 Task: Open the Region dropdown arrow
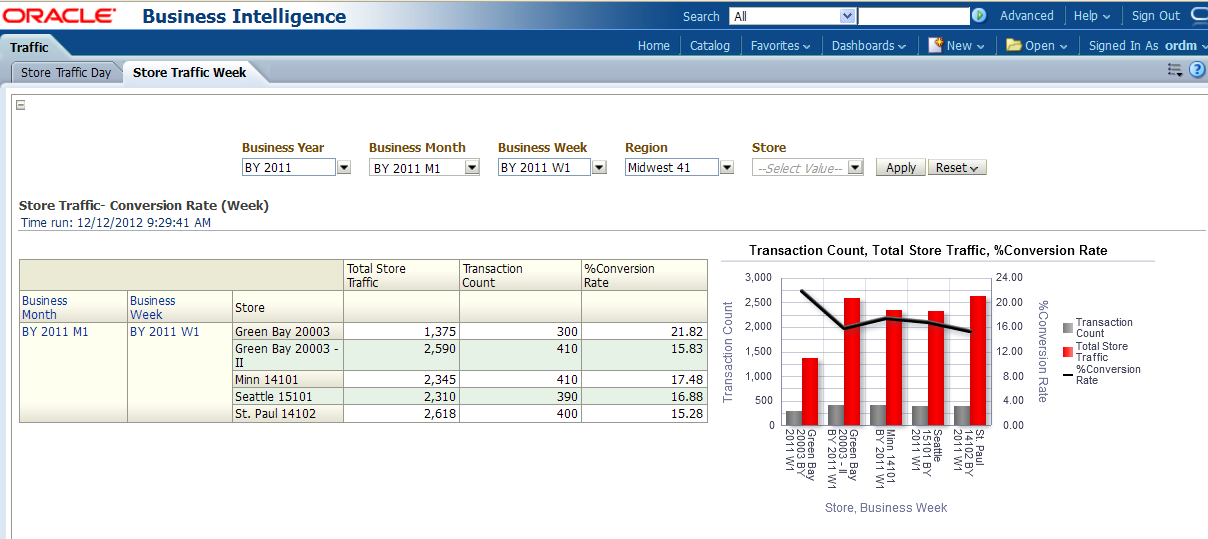pyautogui.click(x=727, y=168)
